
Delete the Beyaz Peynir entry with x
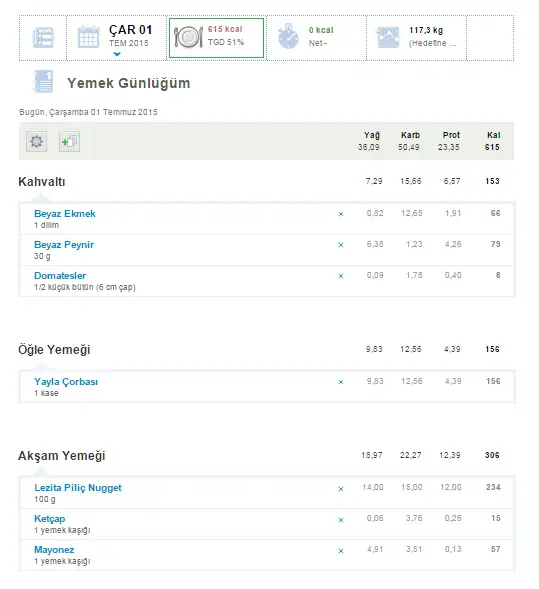[341, 245]
